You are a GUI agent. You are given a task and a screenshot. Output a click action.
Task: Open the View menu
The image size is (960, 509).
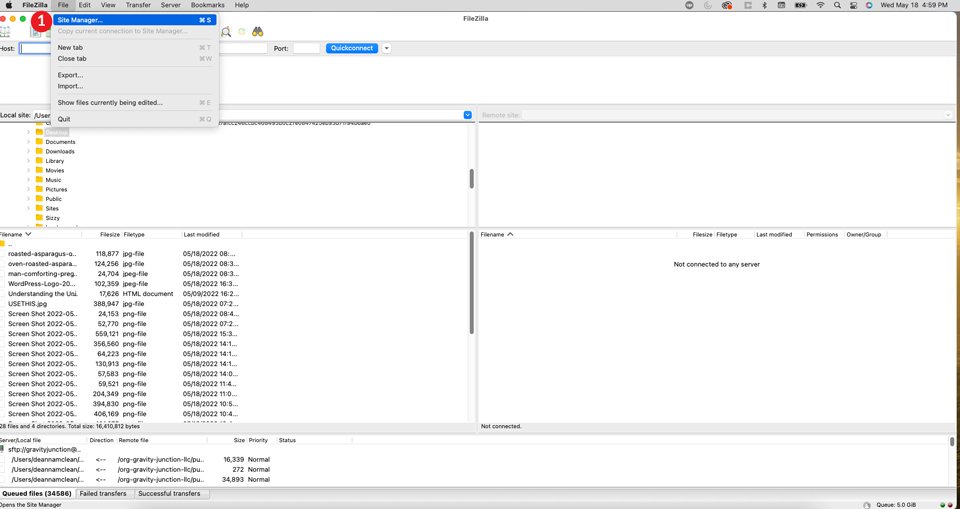click(108, 5)
